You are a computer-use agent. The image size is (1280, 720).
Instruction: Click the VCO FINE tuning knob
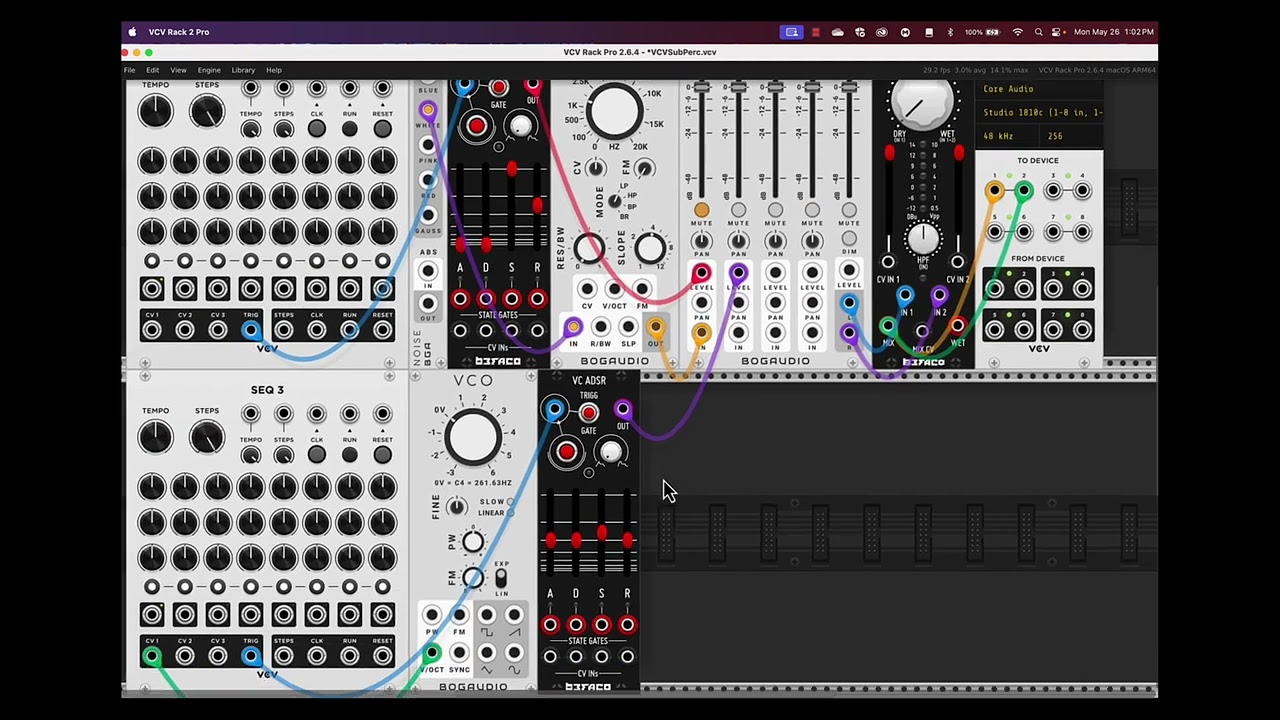[457, 507]
